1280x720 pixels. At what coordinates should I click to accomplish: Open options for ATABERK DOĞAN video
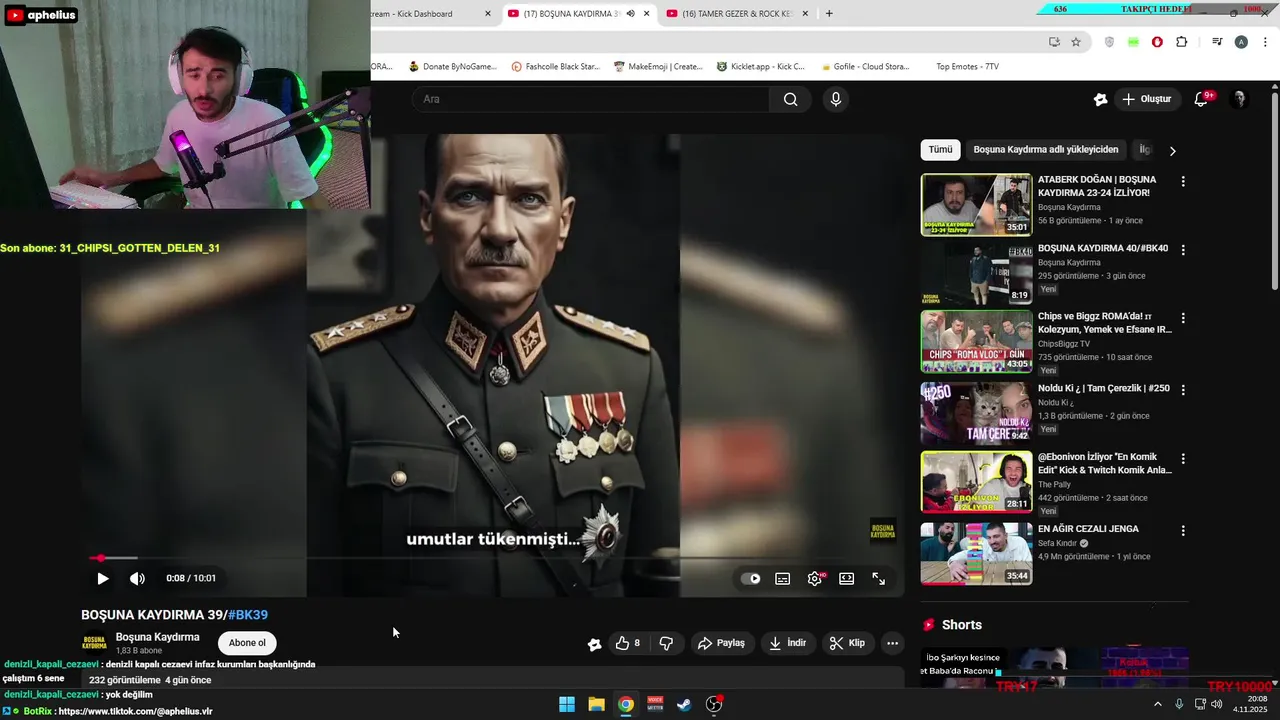(x=1183, y=182)
